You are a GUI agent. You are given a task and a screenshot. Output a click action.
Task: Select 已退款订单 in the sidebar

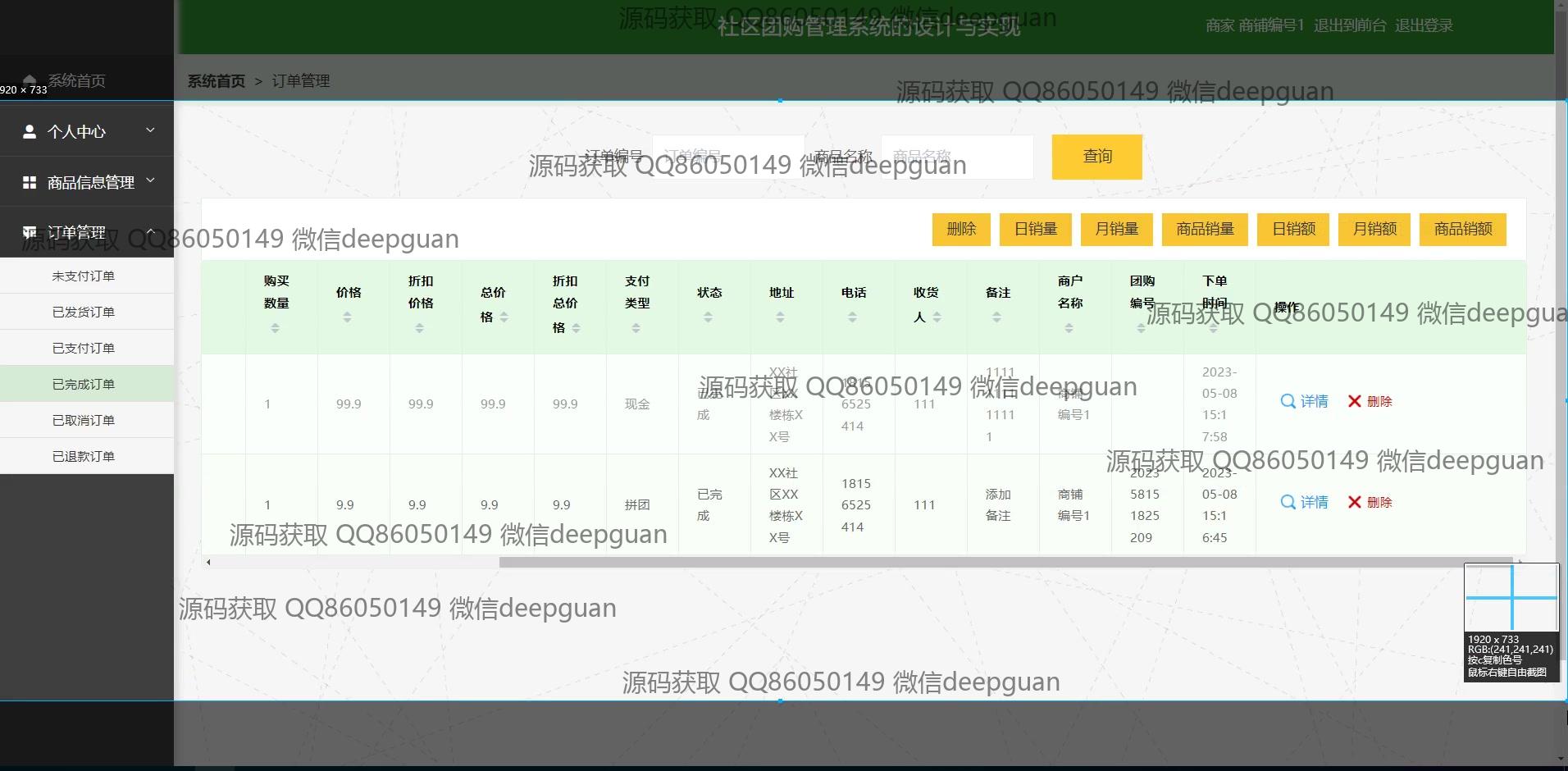pos(84,456)
